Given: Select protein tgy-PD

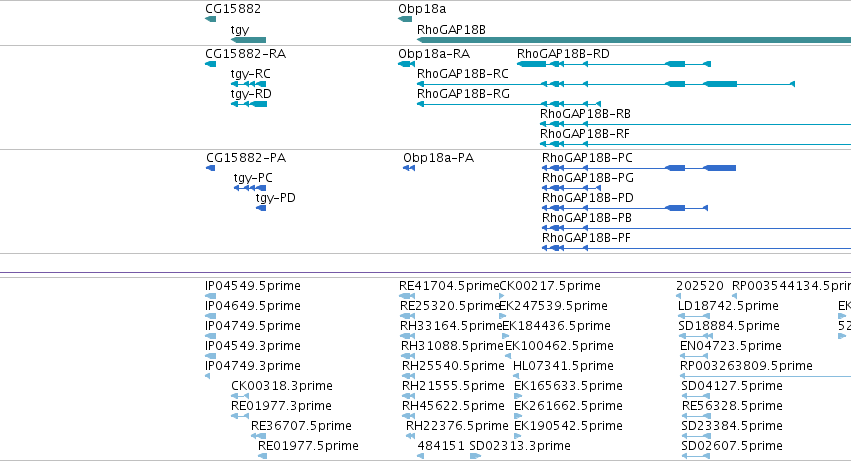Looking at the screenshot, I should [x=275, y=198].
